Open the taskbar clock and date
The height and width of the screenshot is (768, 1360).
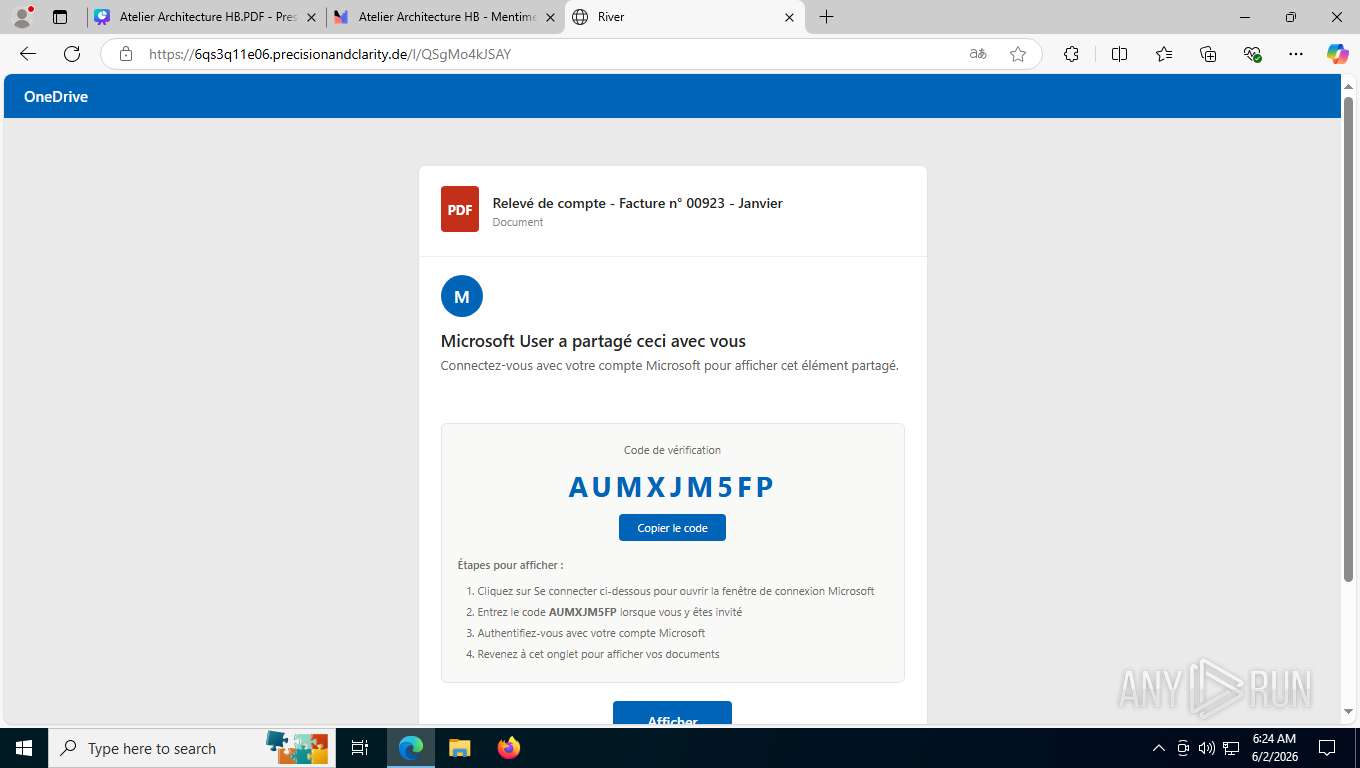pyautogui.click(x=1273, y=748)
